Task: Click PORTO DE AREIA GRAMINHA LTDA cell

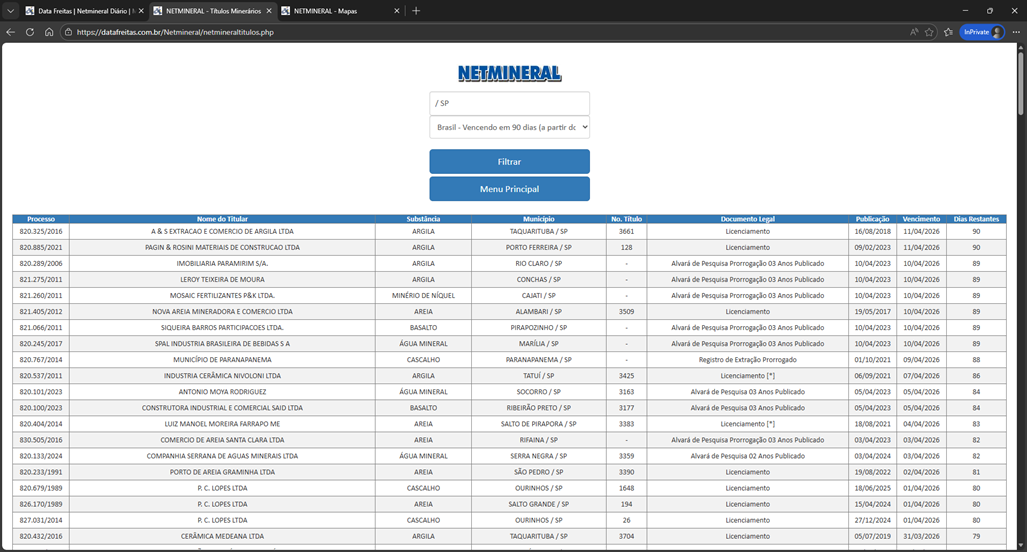Action: [222, 472]
